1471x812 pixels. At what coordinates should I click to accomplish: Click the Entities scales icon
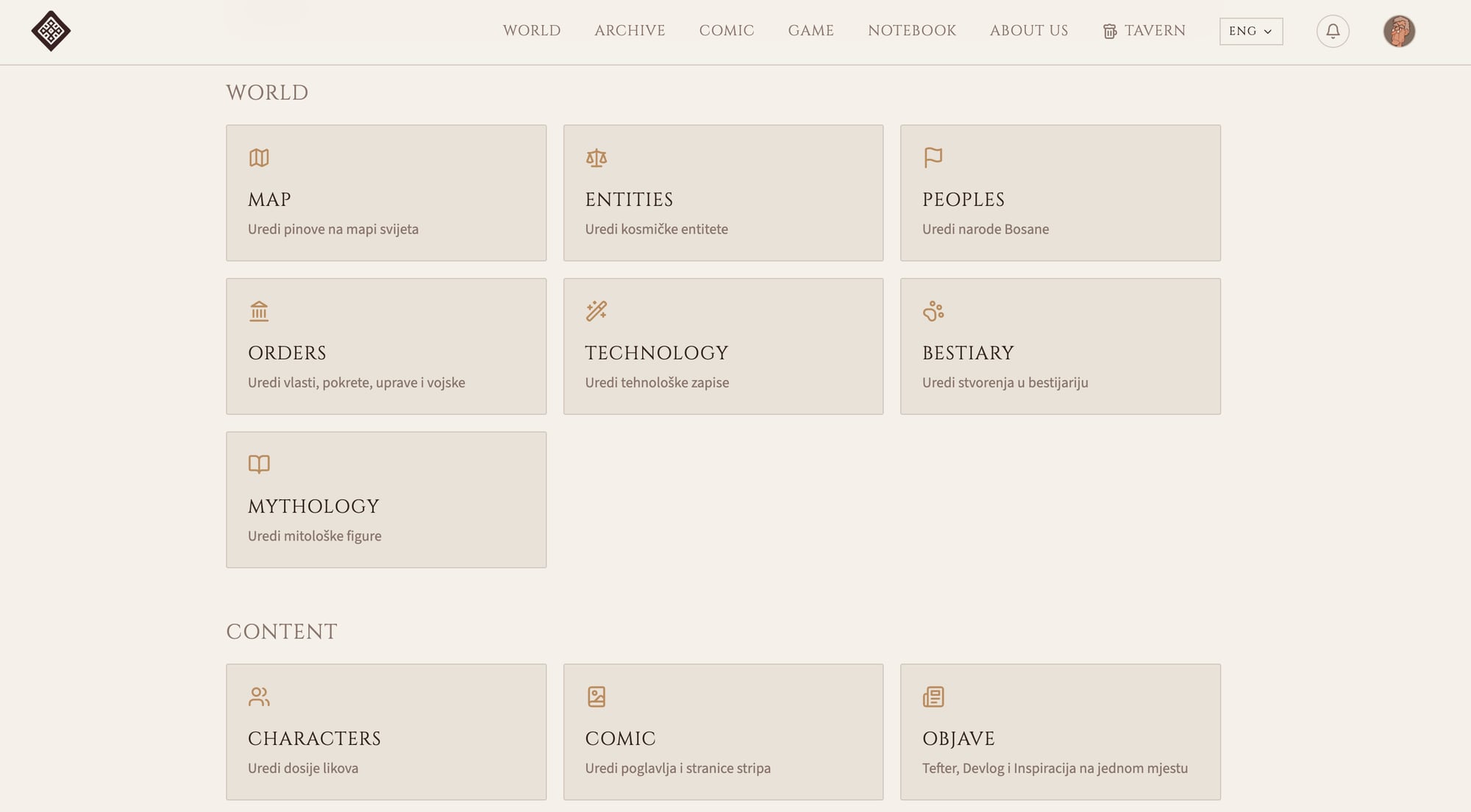pyautogui.click(x=596, y=157)
